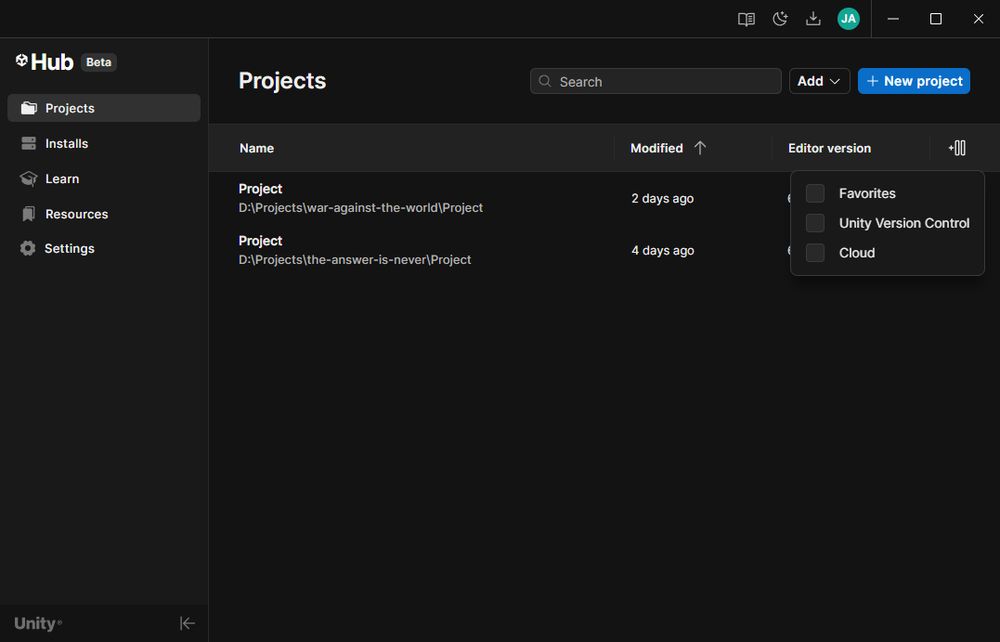
Task: Close the Unity Hub window
Action: tap(978, 18)
